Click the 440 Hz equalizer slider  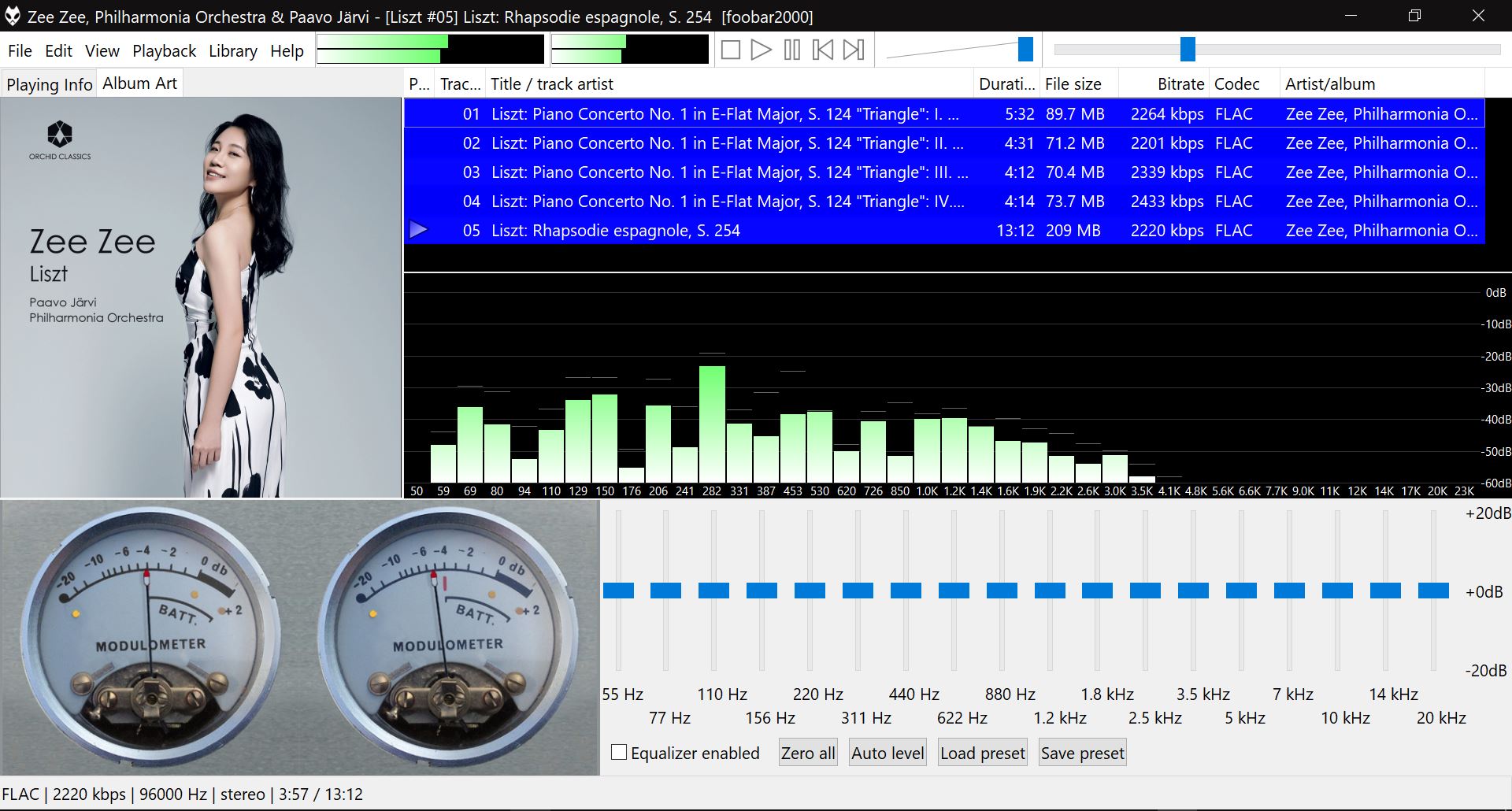pos(906,591)
